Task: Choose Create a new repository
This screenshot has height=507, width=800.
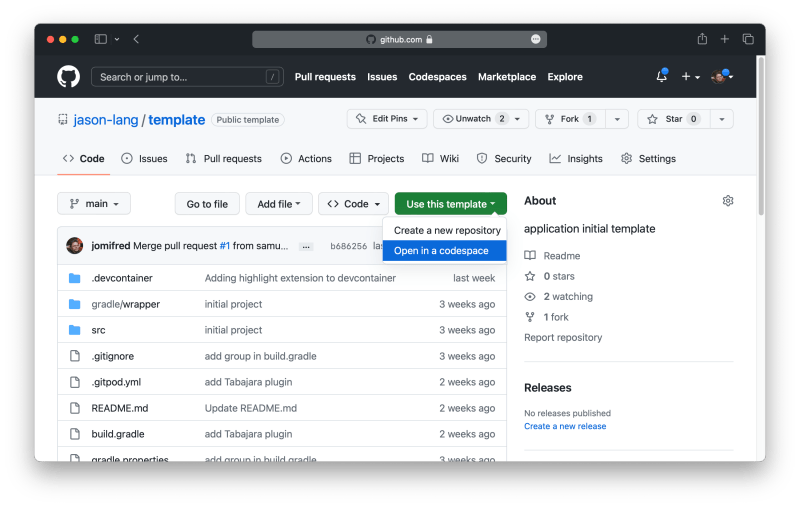Action: (444, 231)
